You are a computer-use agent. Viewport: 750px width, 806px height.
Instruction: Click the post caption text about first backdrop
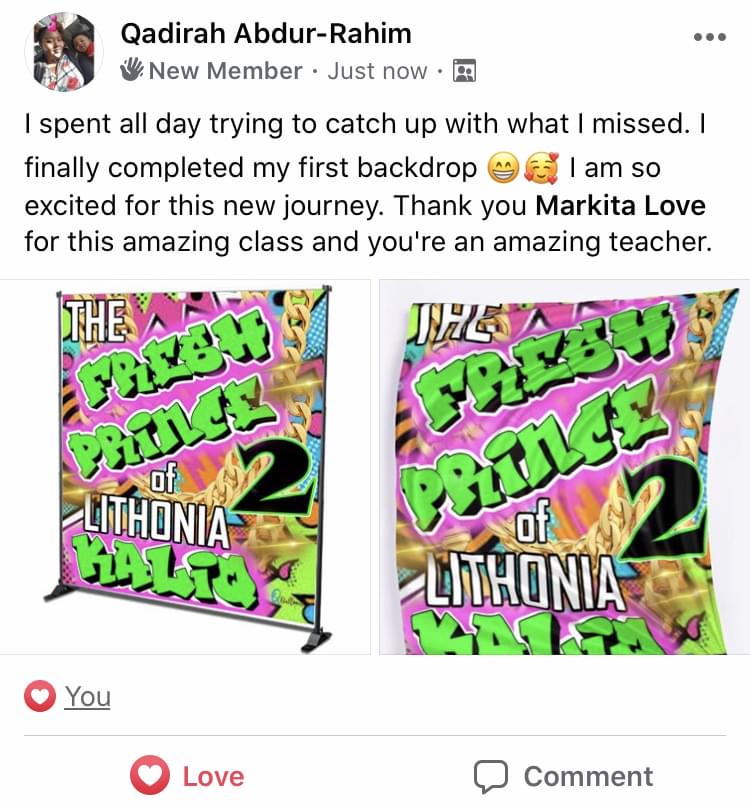coord(369,183)
